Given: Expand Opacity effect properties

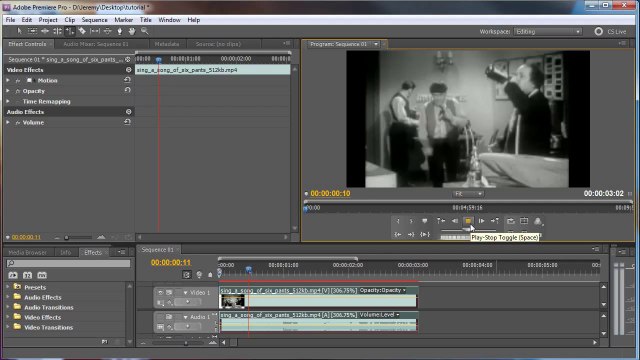Looking at the screenshot, I should (x=8, y=91).
